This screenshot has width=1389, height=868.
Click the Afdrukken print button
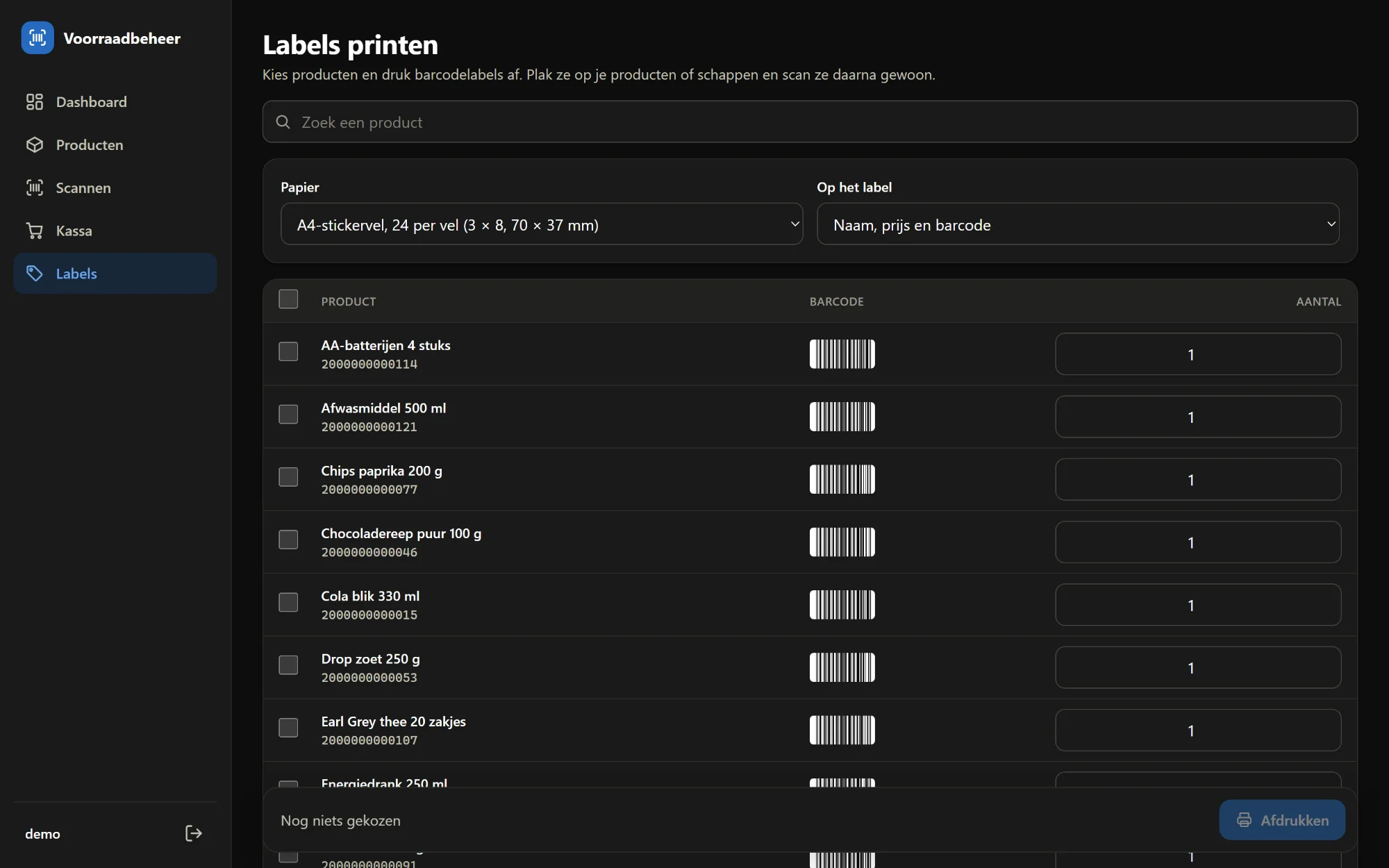(1282, 820)
